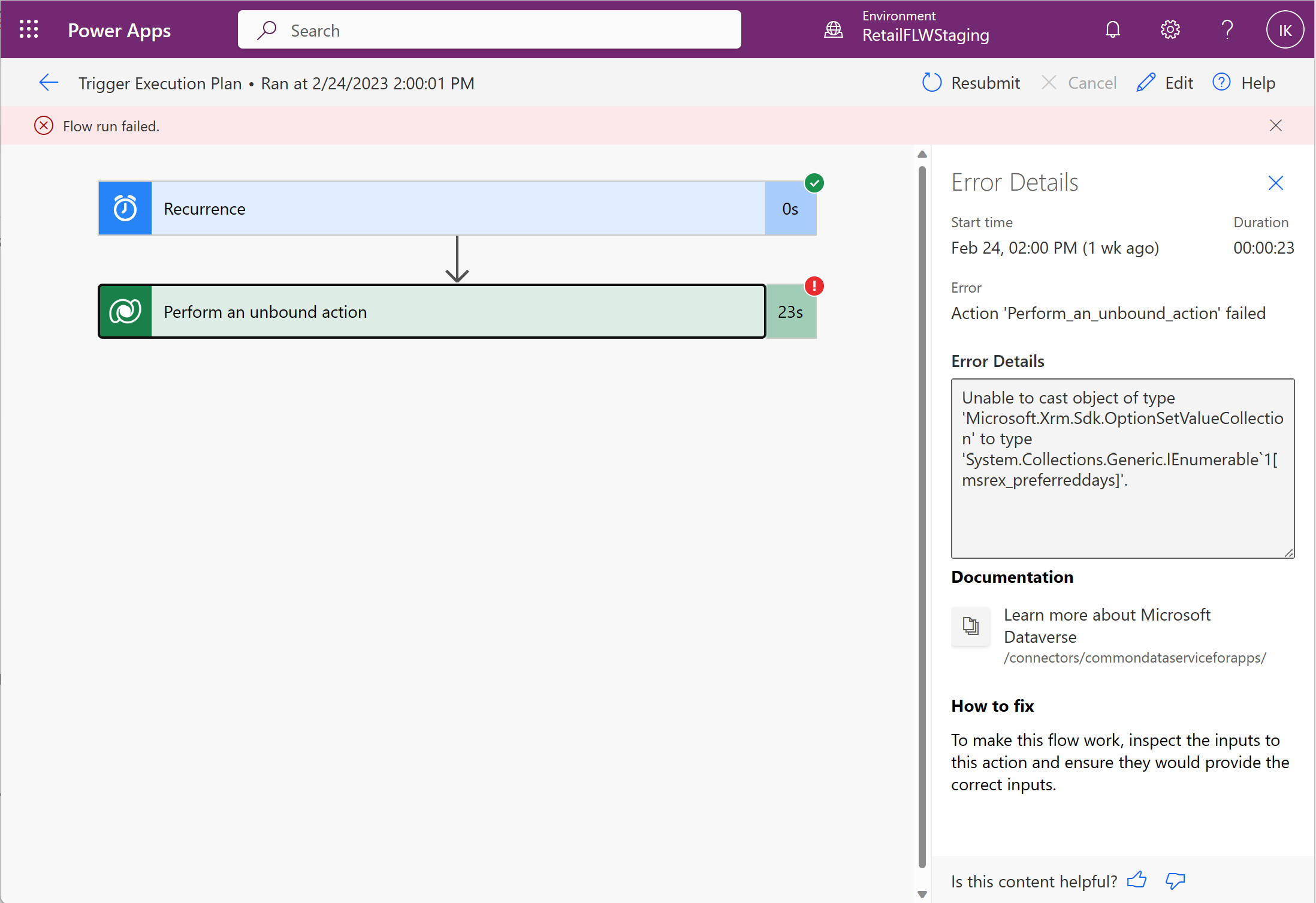Image resolution: width=1316 pixels, height=903 pixels.
Task: Click the Resubmit flow icon
Action: [932, 83]
